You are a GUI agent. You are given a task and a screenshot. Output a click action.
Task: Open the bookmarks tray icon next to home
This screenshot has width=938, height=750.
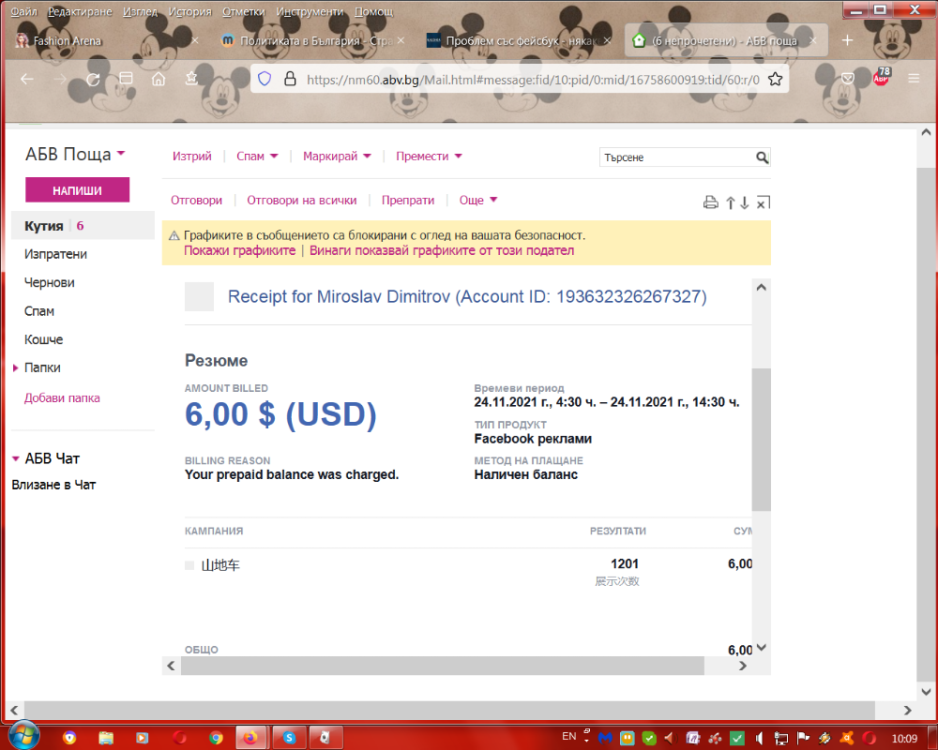(x=191, y=78)
